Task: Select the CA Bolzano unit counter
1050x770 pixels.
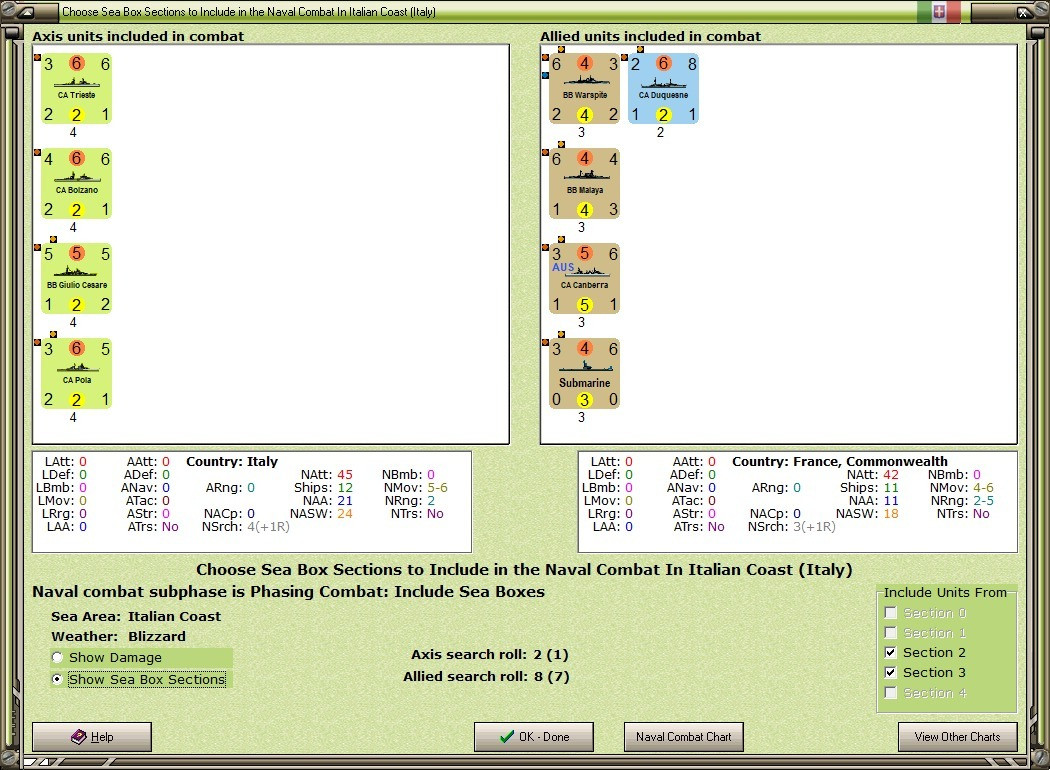Action: click(76, 184)
